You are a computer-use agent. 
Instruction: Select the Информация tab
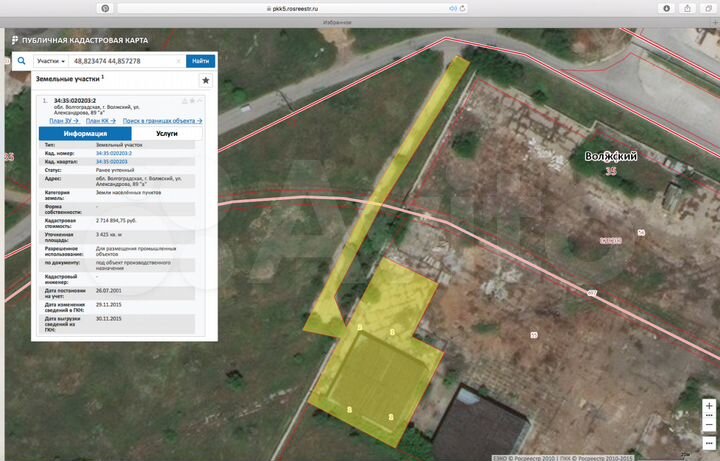[x=85, y=133]
